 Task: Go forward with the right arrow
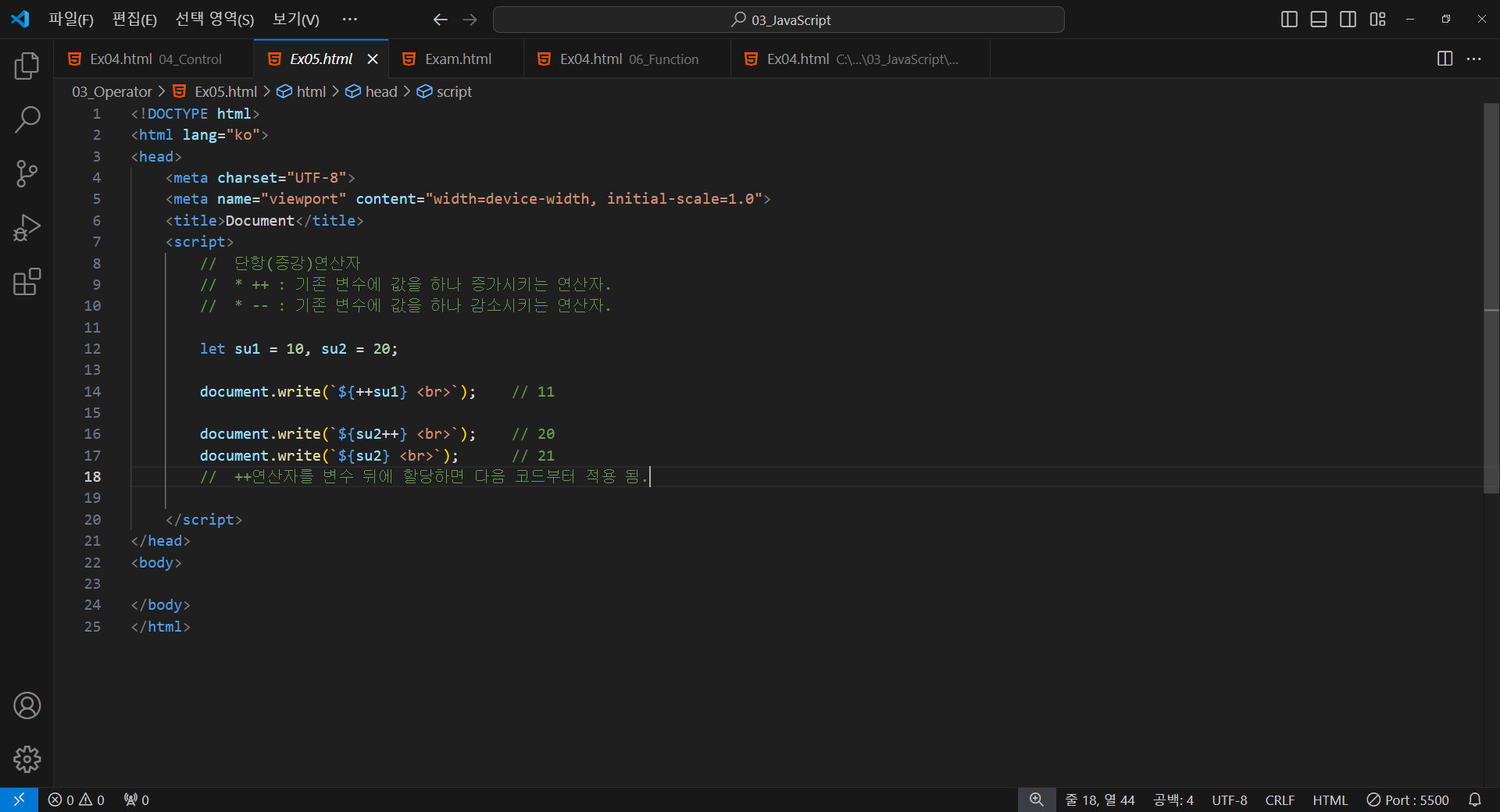(470, 20)
